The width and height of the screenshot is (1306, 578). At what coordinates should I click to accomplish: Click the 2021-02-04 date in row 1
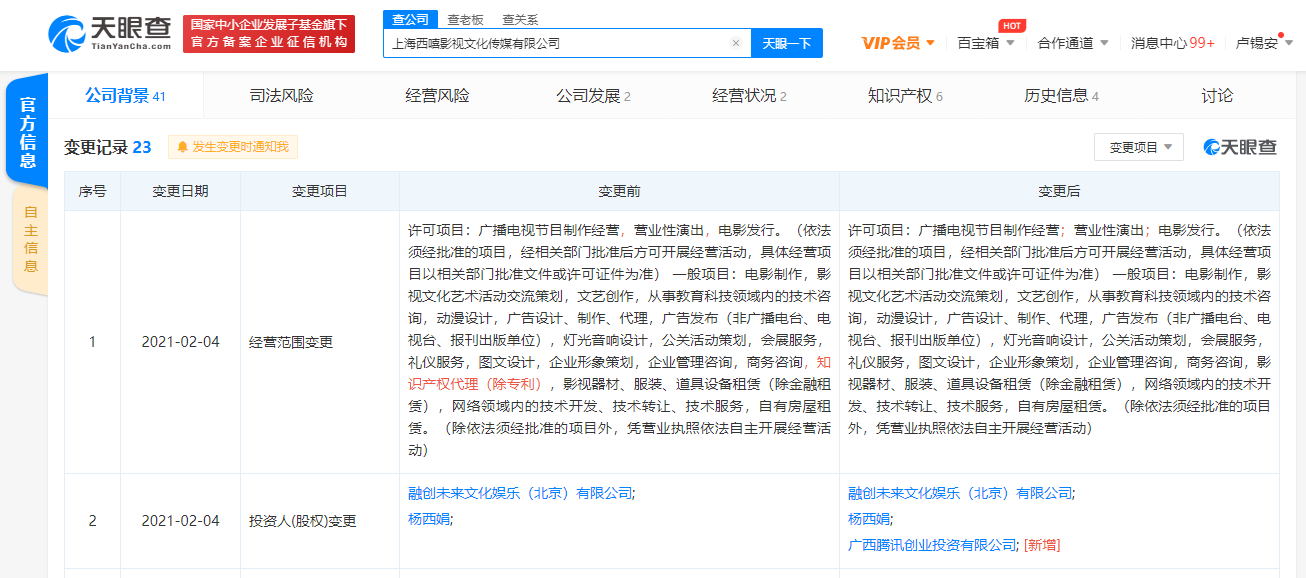pos(180,342)
